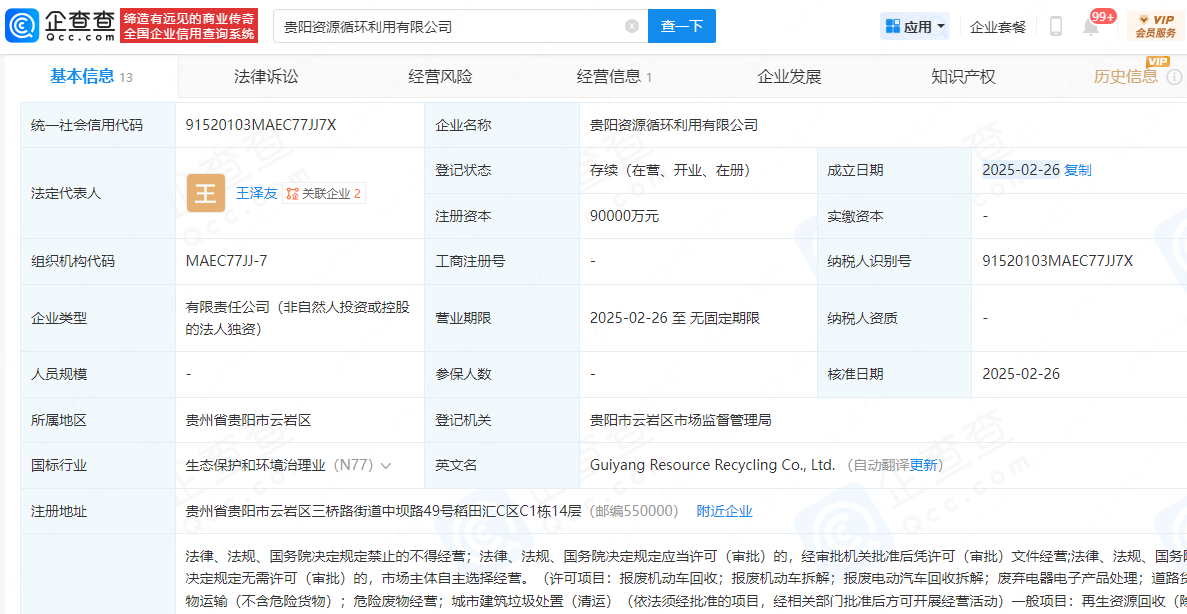Select 贵阳市云岩区市场监督管理局 text
This screenshot has height=614, width=1187.
681,419
